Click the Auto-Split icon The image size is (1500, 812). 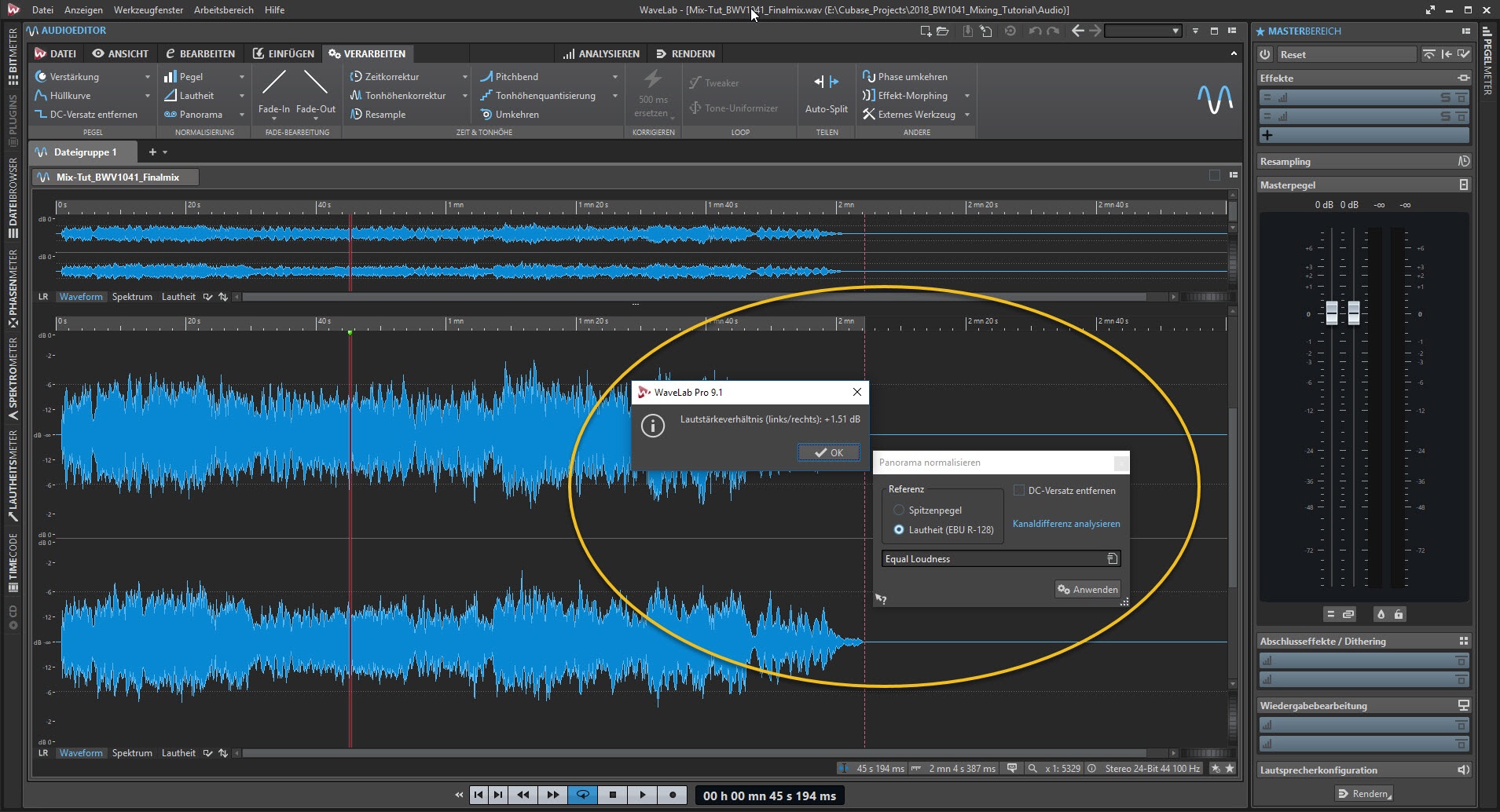click(826, 82)
